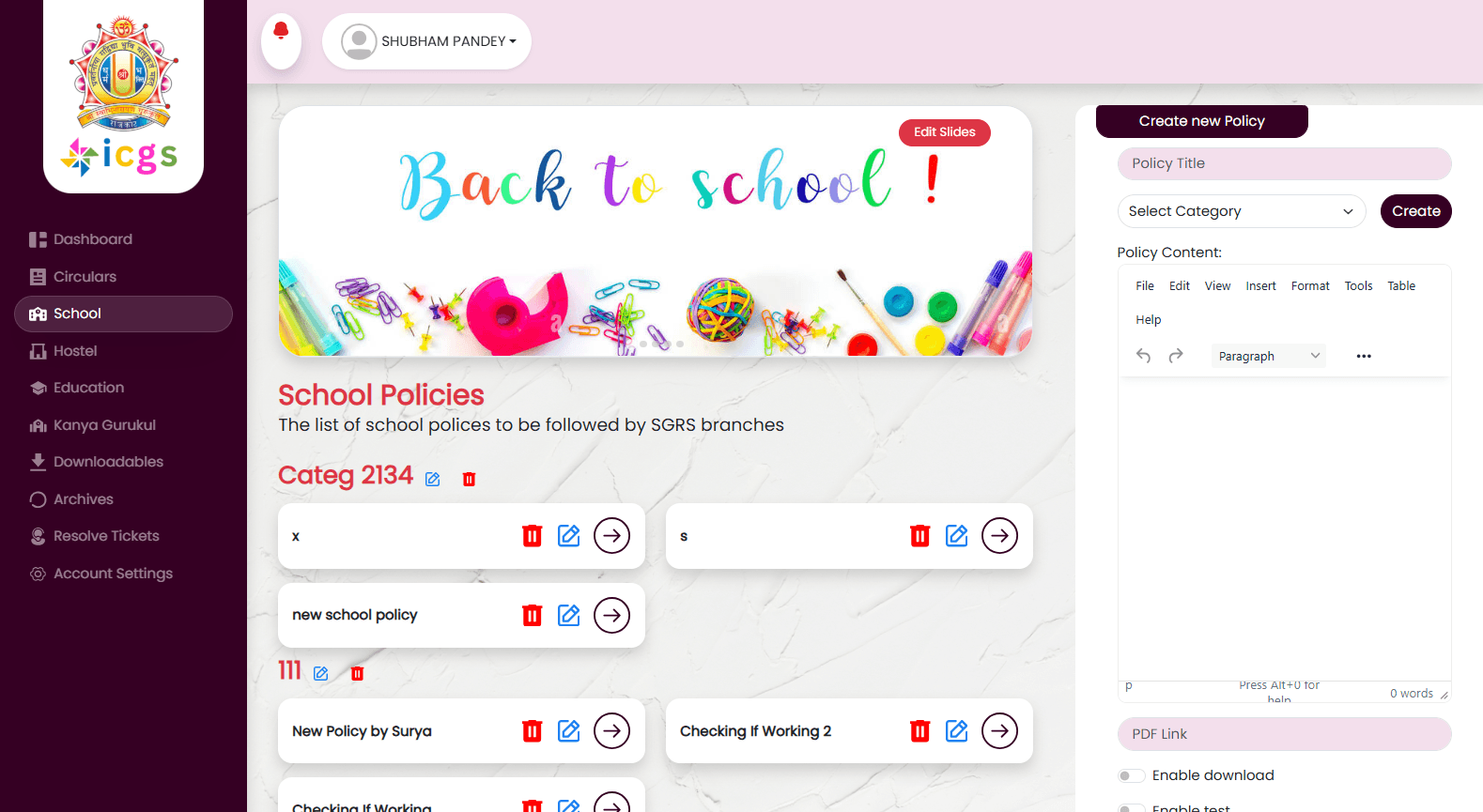
Task: Toggle the Enable test switch
Action: click(x=1131, y=807)
